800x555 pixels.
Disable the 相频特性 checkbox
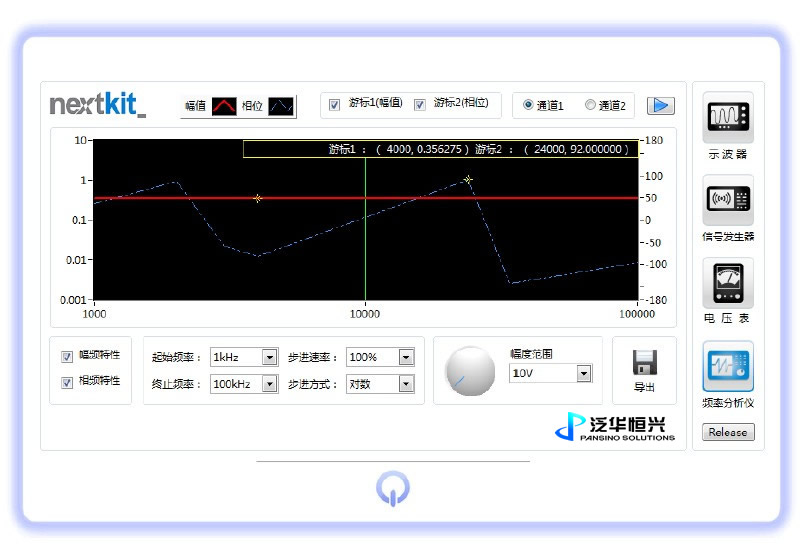click(x=67, y=381)
